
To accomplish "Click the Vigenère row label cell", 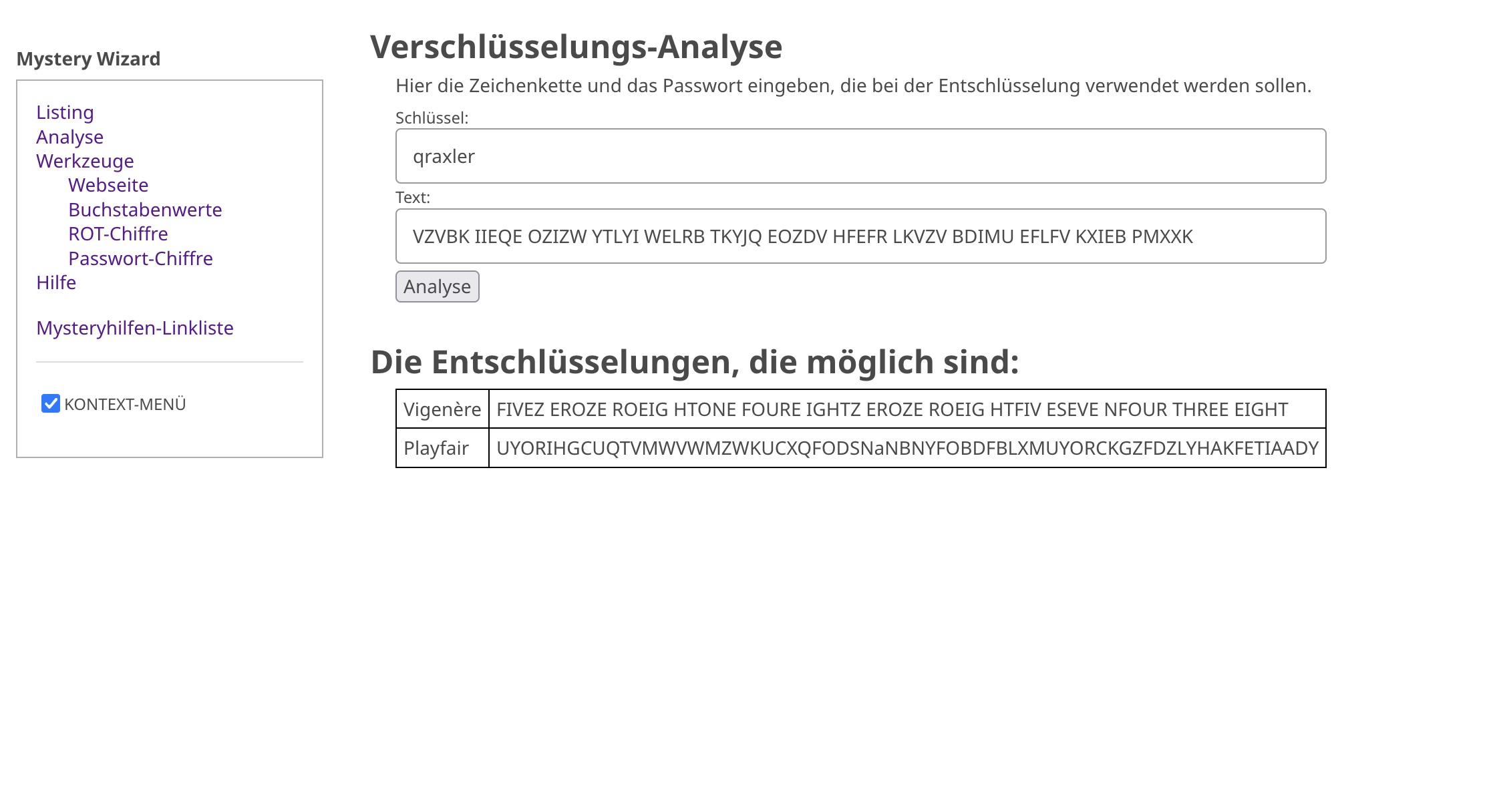I will tap(442, 409).
